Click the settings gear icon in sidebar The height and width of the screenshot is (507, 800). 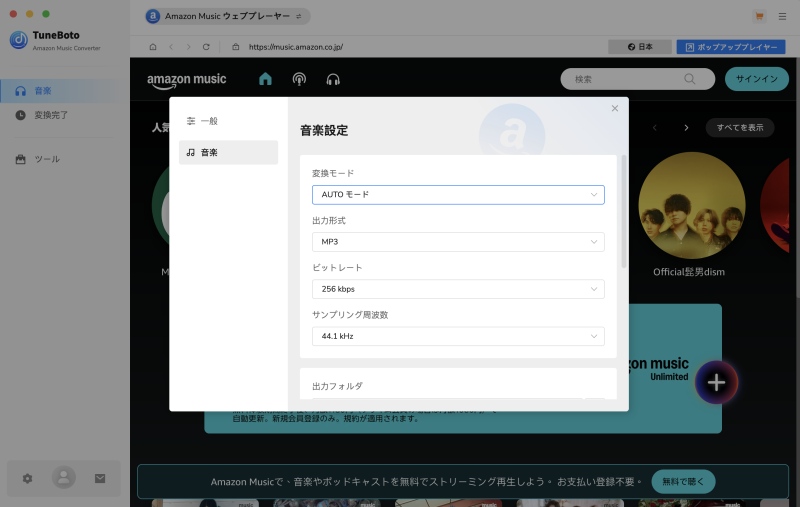coord(28,478)
